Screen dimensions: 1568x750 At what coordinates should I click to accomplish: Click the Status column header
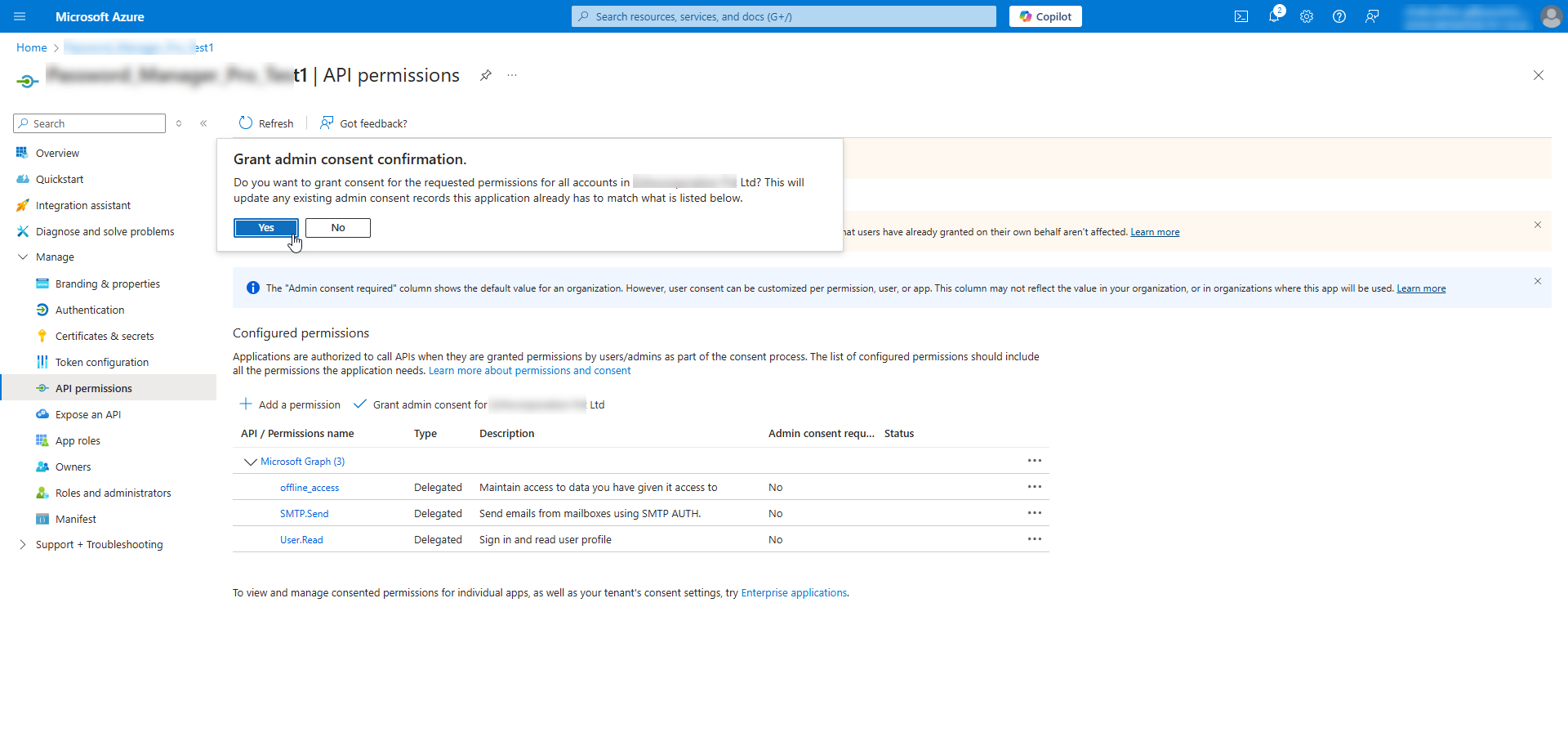tap(899, 434)
